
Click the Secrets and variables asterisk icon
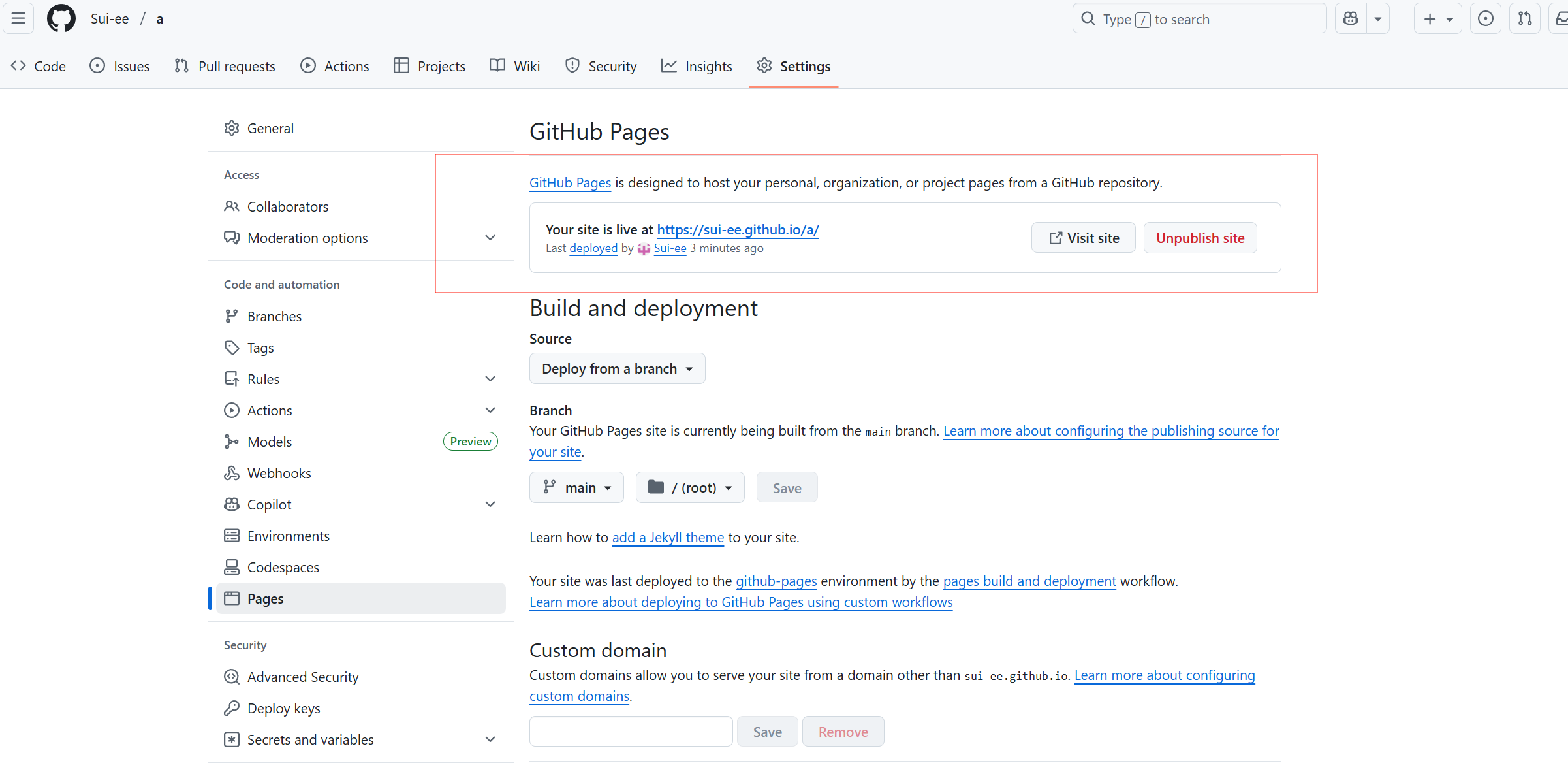pyautogui.click(x=232, y=739)
